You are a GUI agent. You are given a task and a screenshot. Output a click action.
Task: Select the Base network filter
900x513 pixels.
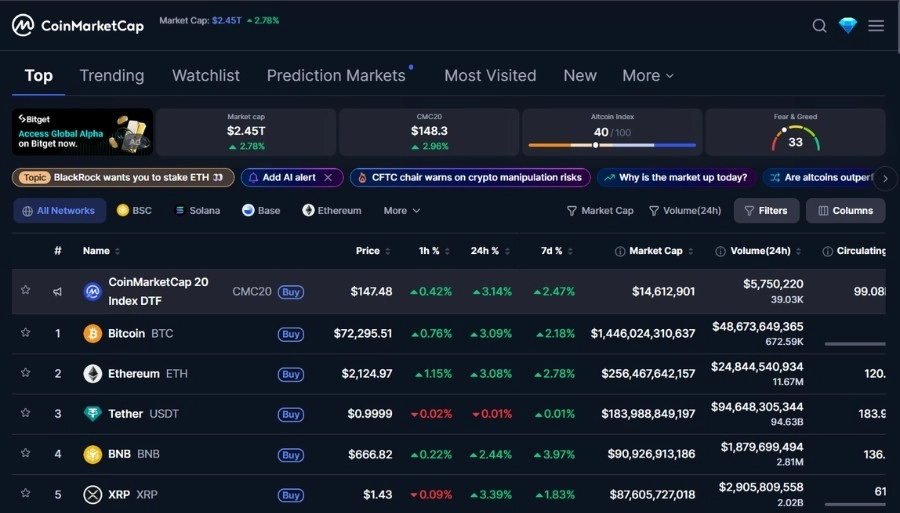[x=261, y=211]
